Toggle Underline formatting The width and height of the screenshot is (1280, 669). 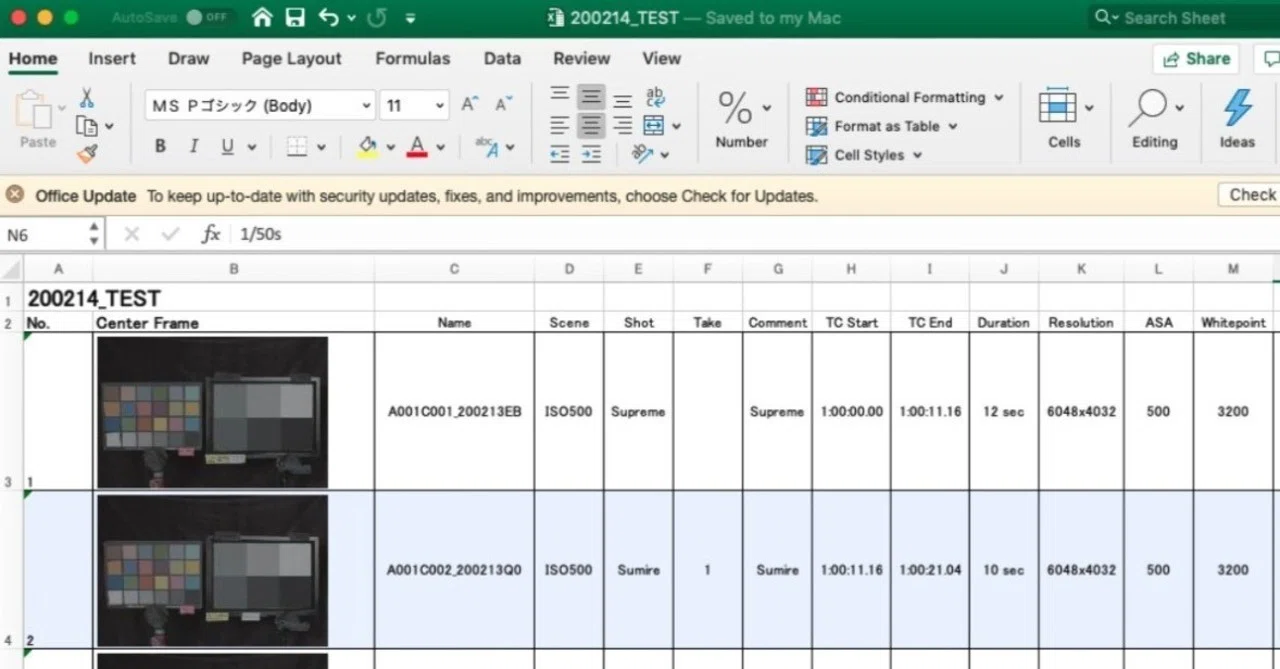coord(227,147)
